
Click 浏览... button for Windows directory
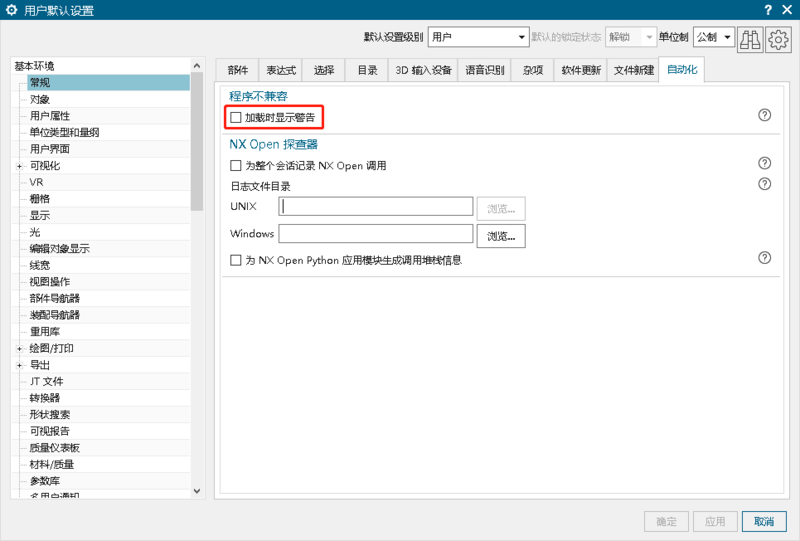point(501,236)
